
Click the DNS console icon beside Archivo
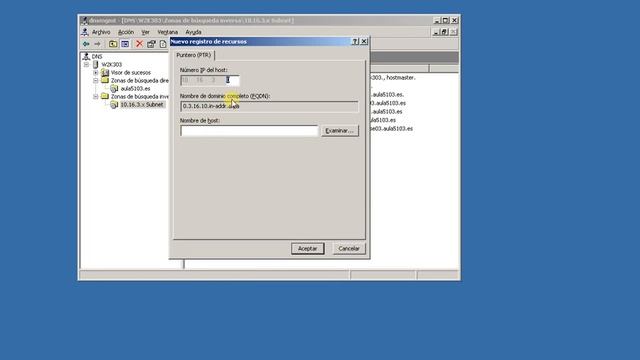[x=85, y=32]
